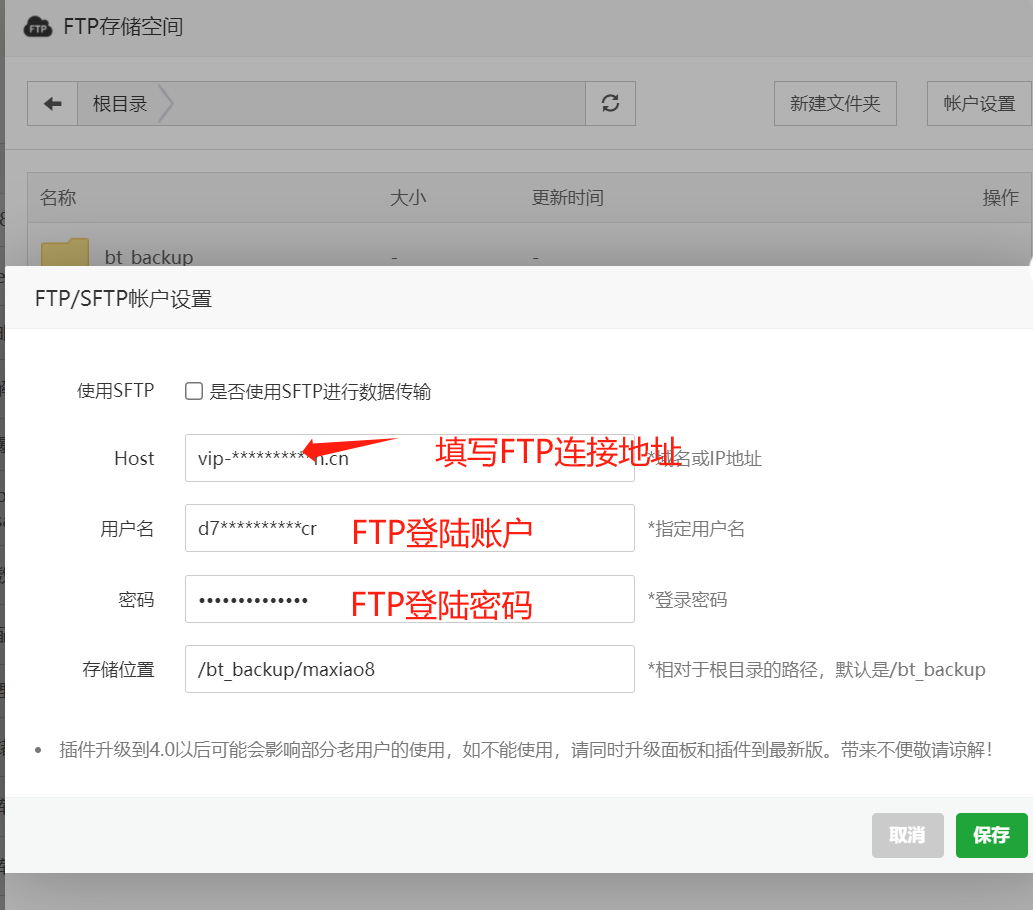Click the 默认是/bt_backup hint text

(x=910, y=669)
